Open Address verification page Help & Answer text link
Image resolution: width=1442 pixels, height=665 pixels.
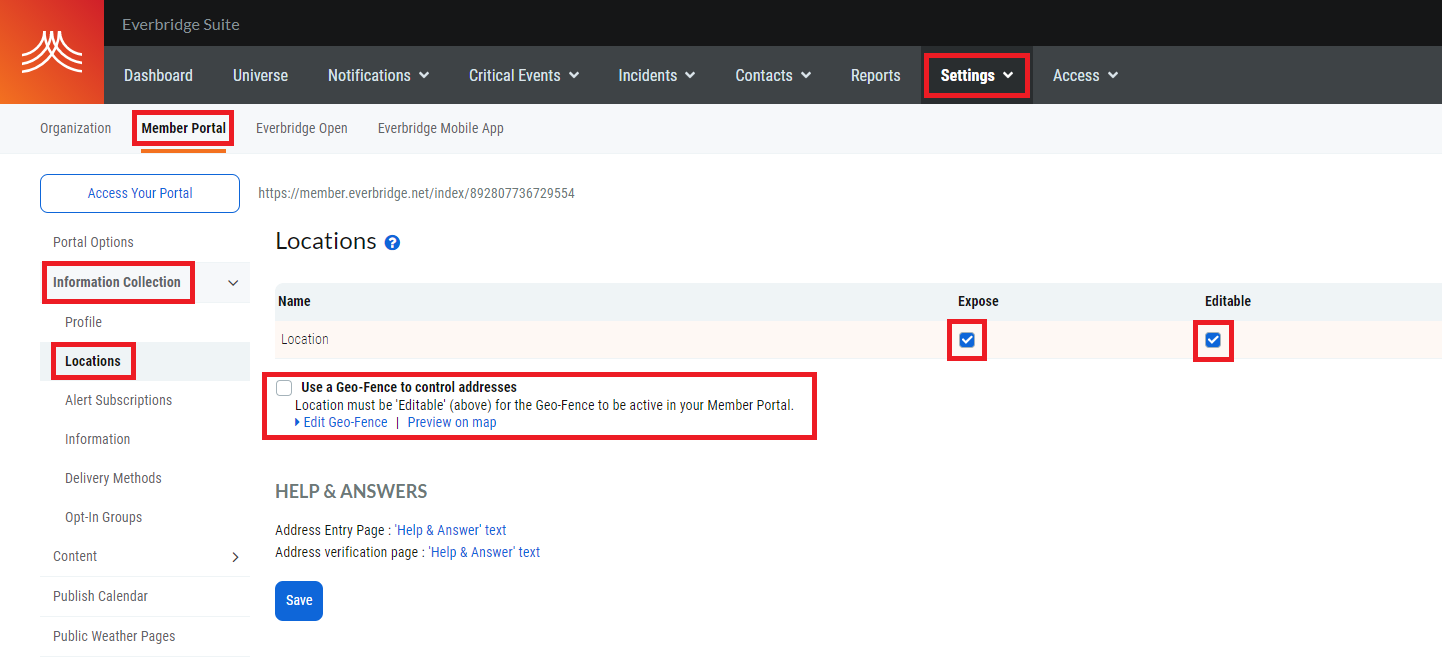coord(484,552)
